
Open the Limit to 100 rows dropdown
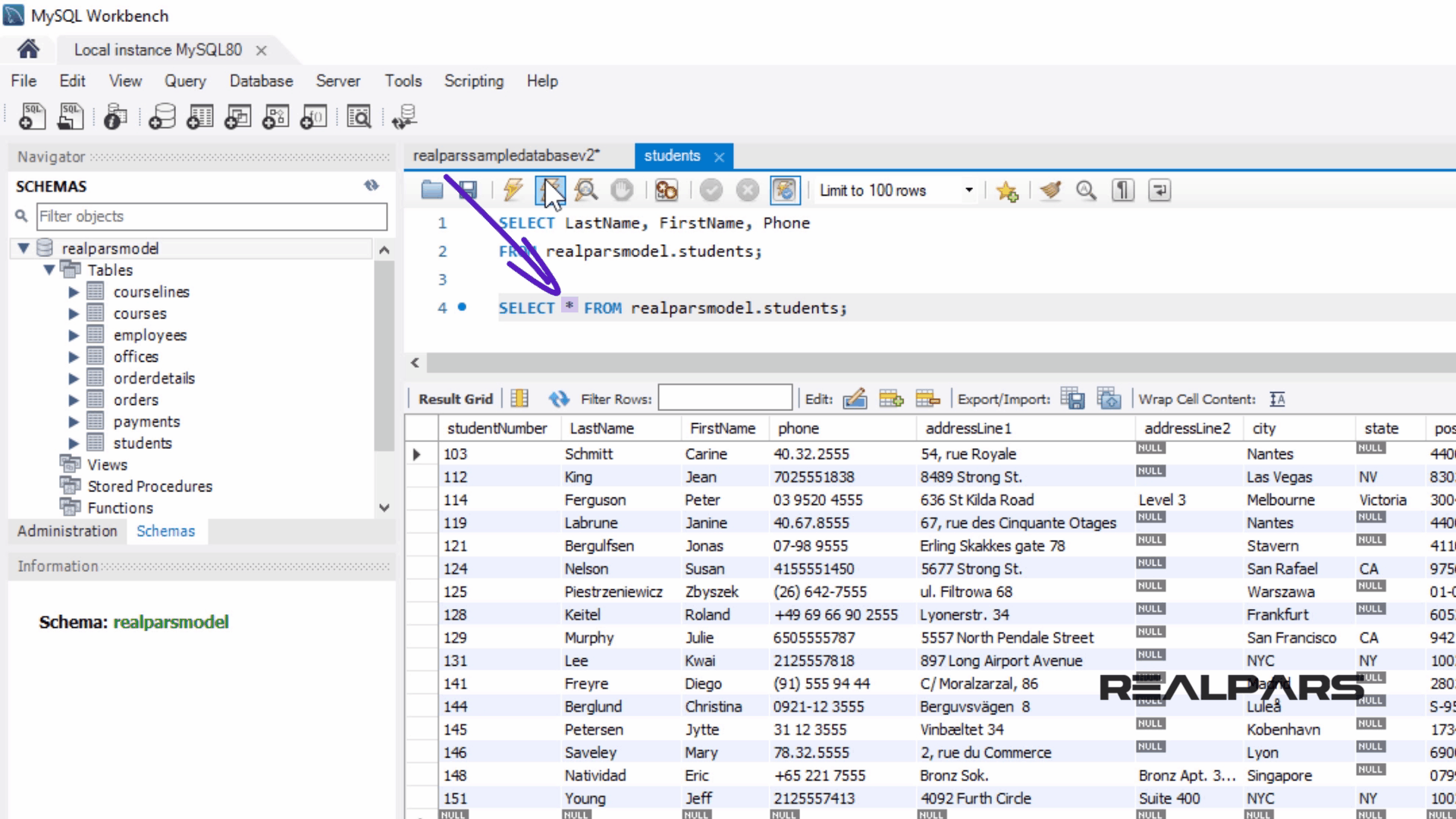click(968, 190)
